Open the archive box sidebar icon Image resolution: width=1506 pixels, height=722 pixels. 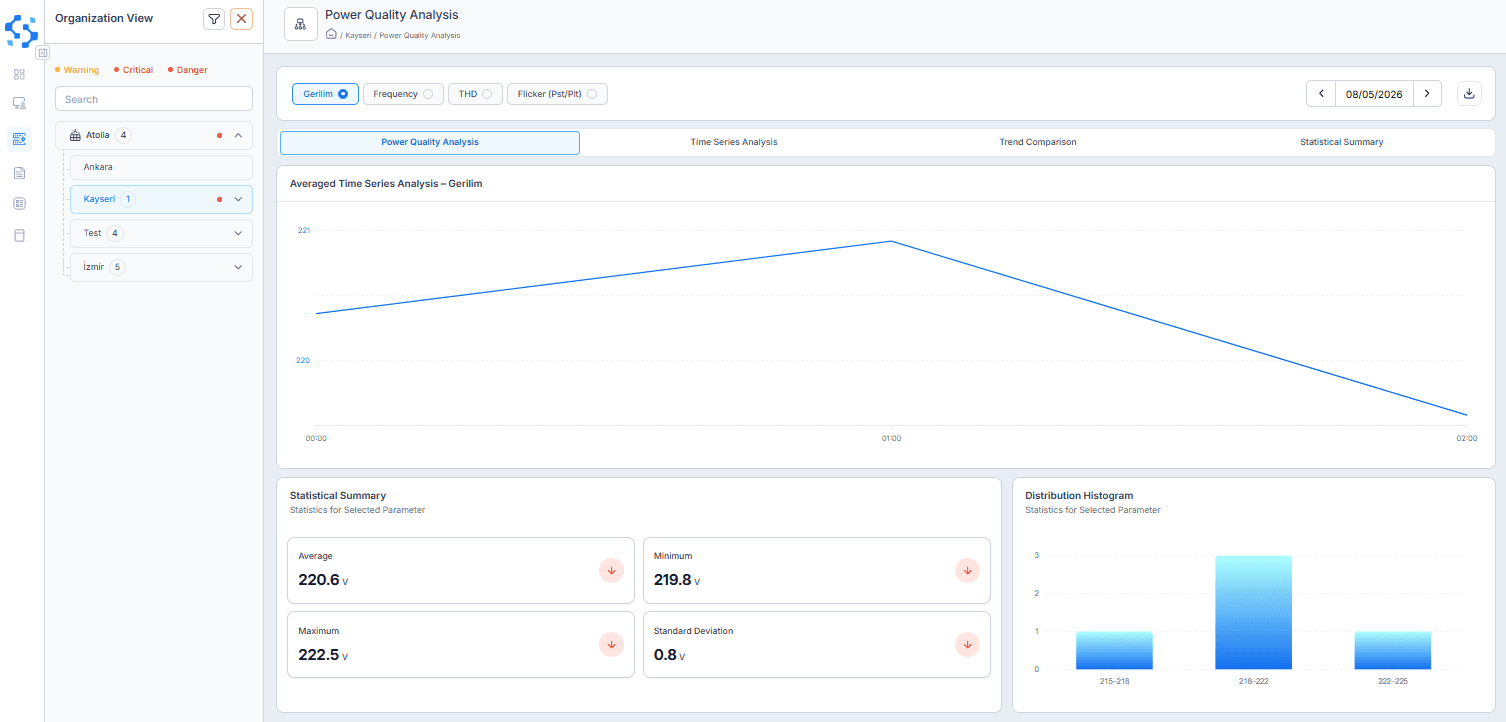pyautogui.click(x=19, y=236)
